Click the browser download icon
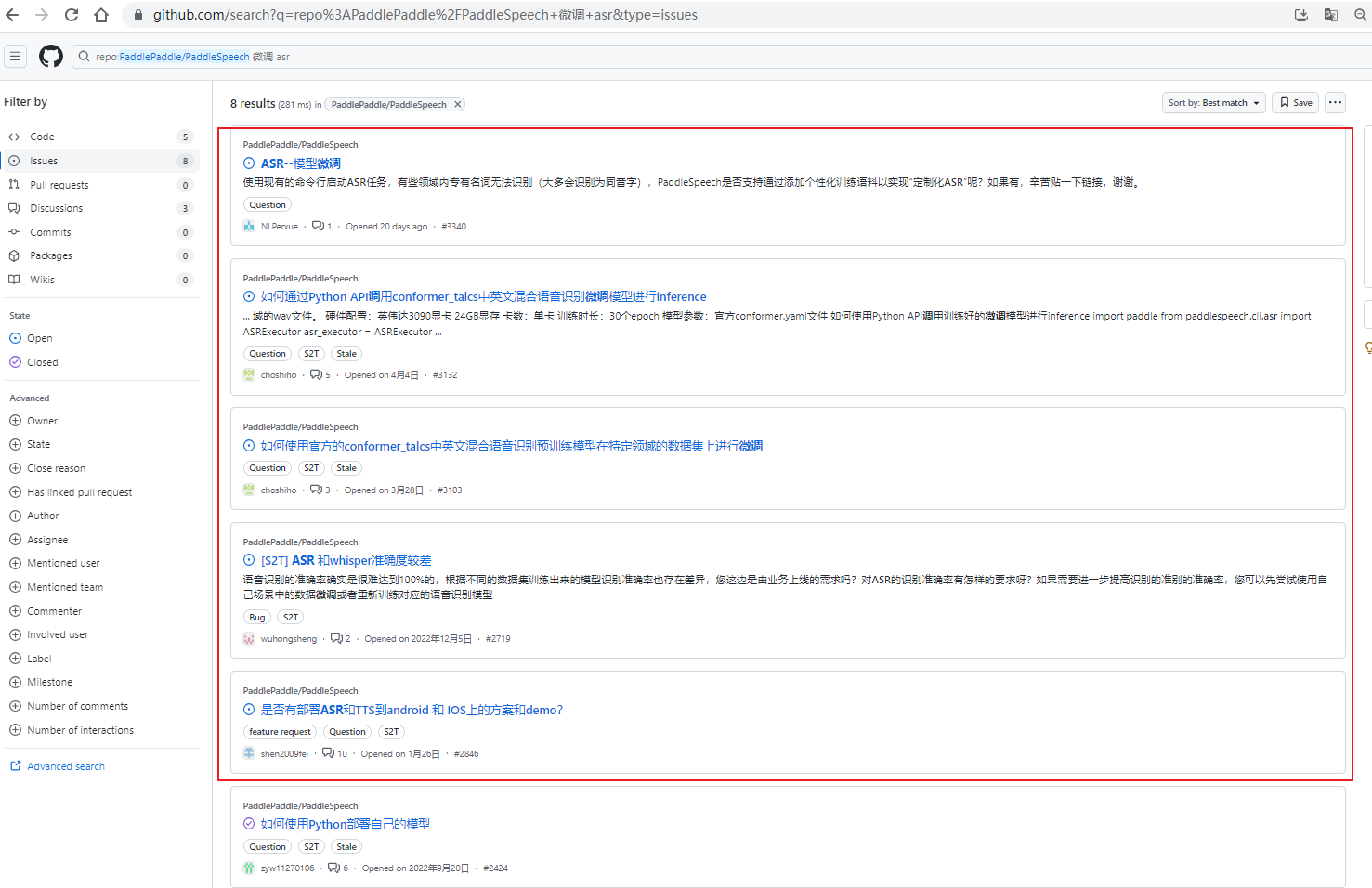This screenshot has width=1372, height=888. click(1300, 15)
